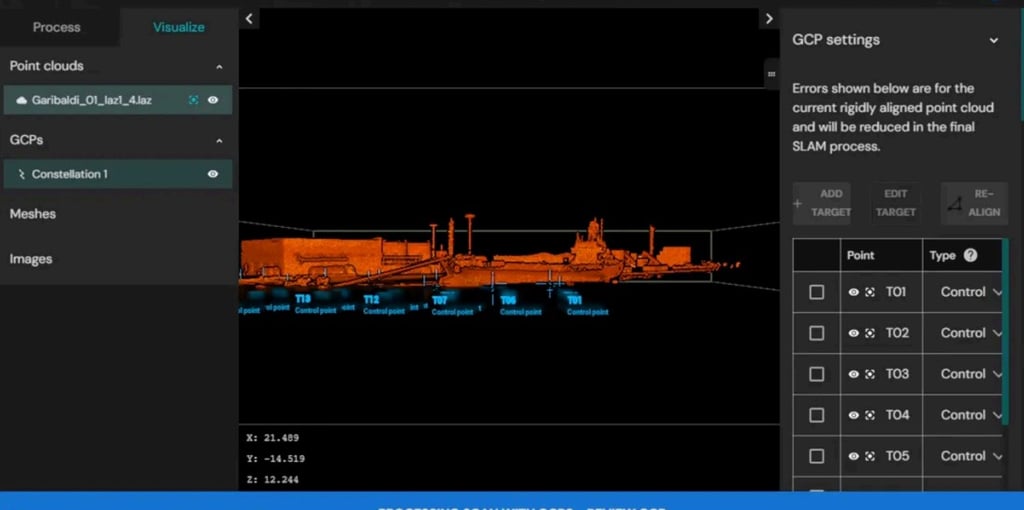Check the T05 row checkbox
This screenshot has width=1024, height=510.
pos(816,456)
